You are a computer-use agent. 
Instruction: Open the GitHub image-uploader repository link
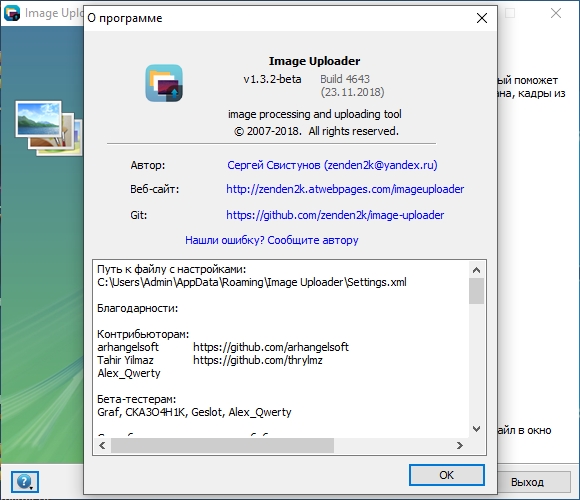click(x=335, y=215)
